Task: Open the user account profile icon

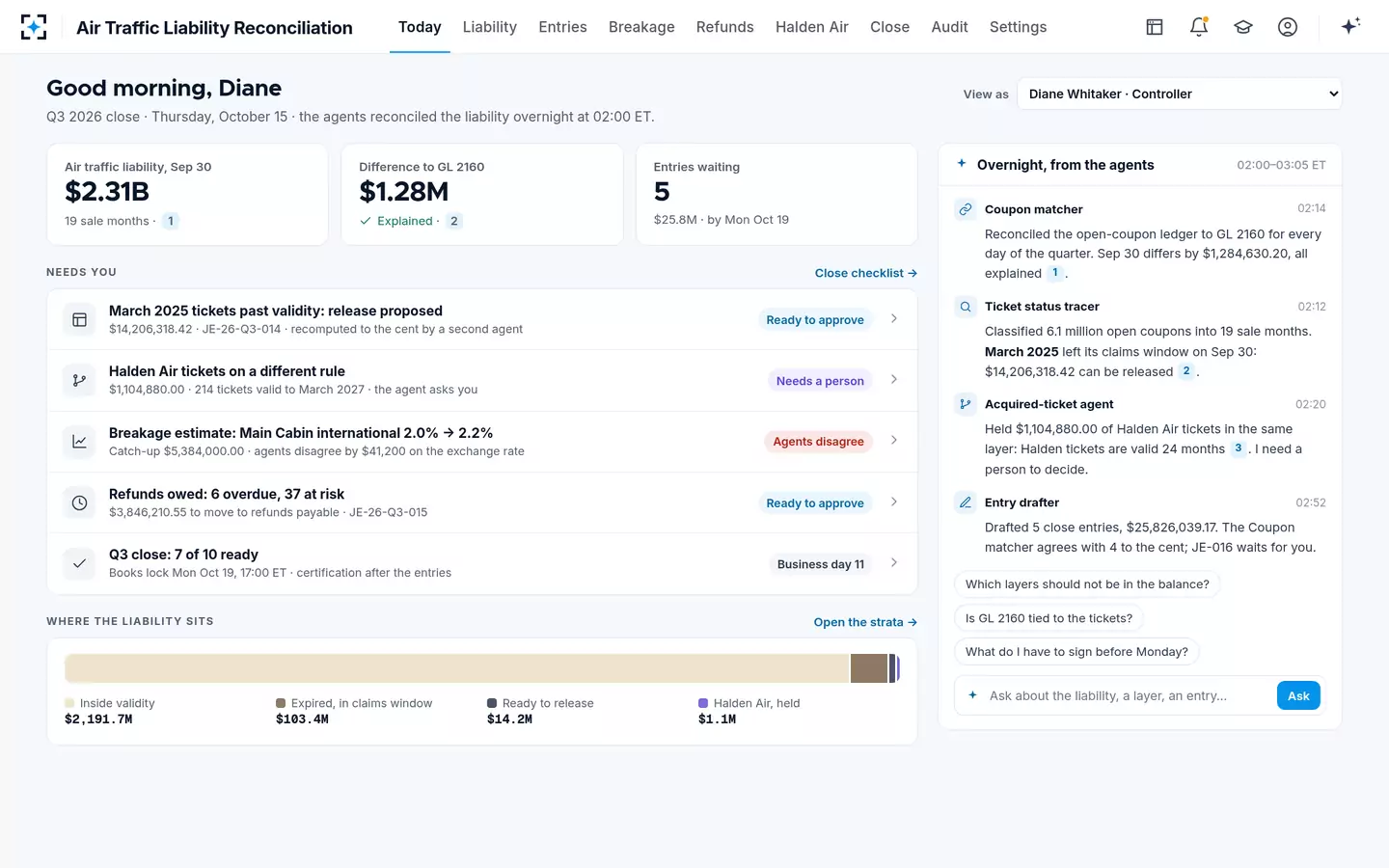Action: (x=1288, y=27)
